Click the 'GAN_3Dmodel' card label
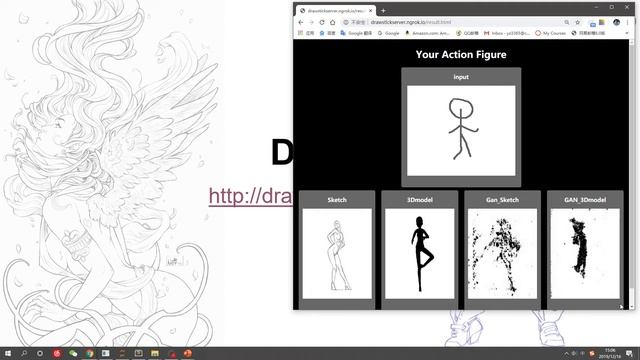The image size is (640, 360). coord(585,200)
